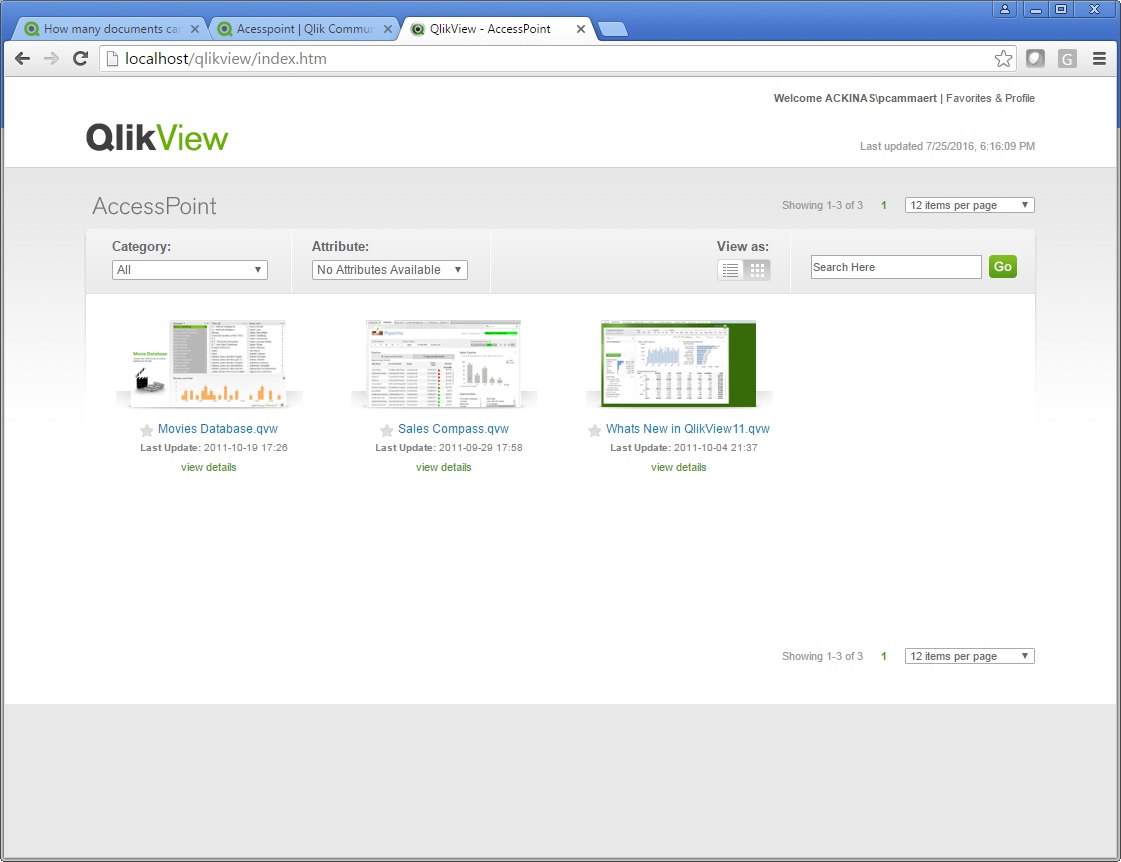The height and width of the screenshot is (862, 1121).
Task: Open Movies Database.qvw document link
Action: pos(218,429)
